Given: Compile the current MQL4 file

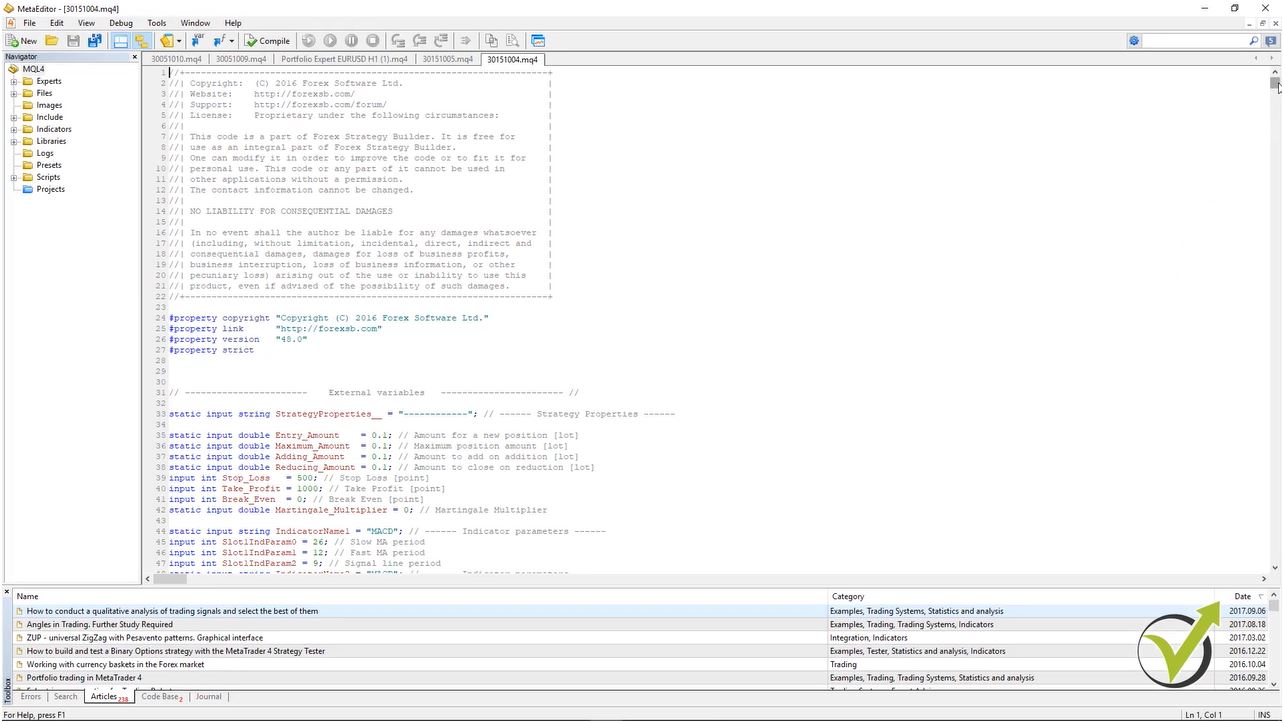Looking at the screenshot, I should click(x=266, y=40).
